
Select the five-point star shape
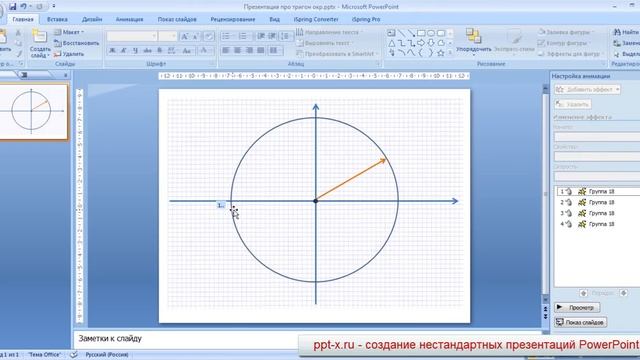(441, 53)
